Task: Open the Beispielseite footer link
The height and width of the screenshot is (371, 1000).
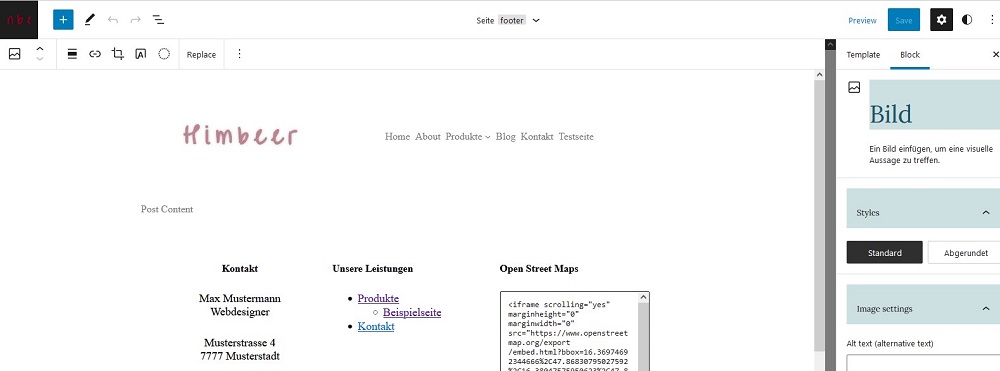Action: click(x=412, y=312)
